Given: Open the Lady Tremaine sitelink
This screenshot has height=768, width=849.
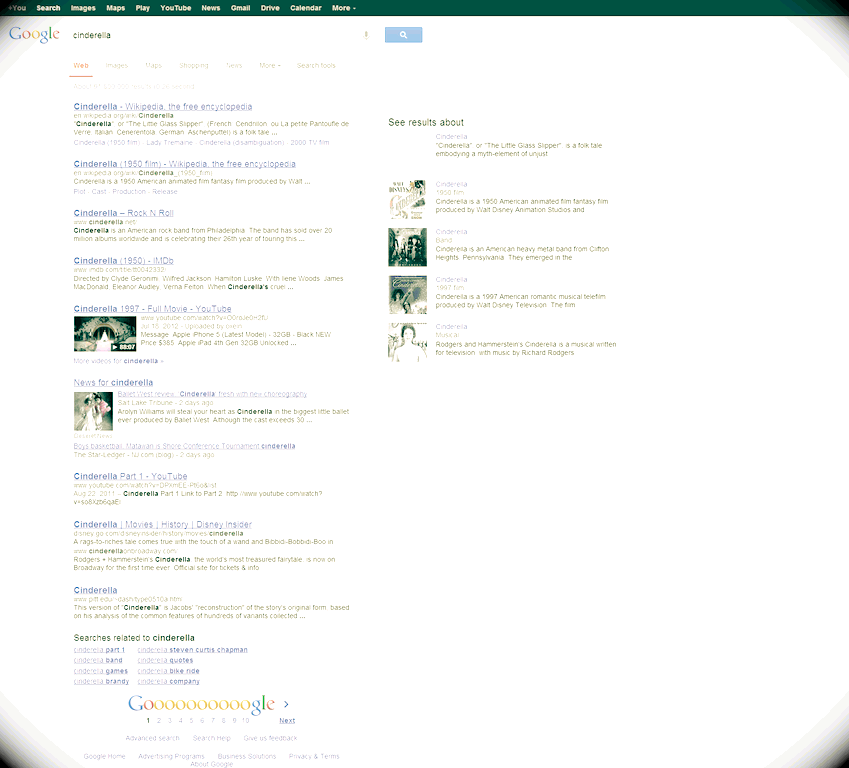Looking at the screenshot, I should (x=169, y=143).
